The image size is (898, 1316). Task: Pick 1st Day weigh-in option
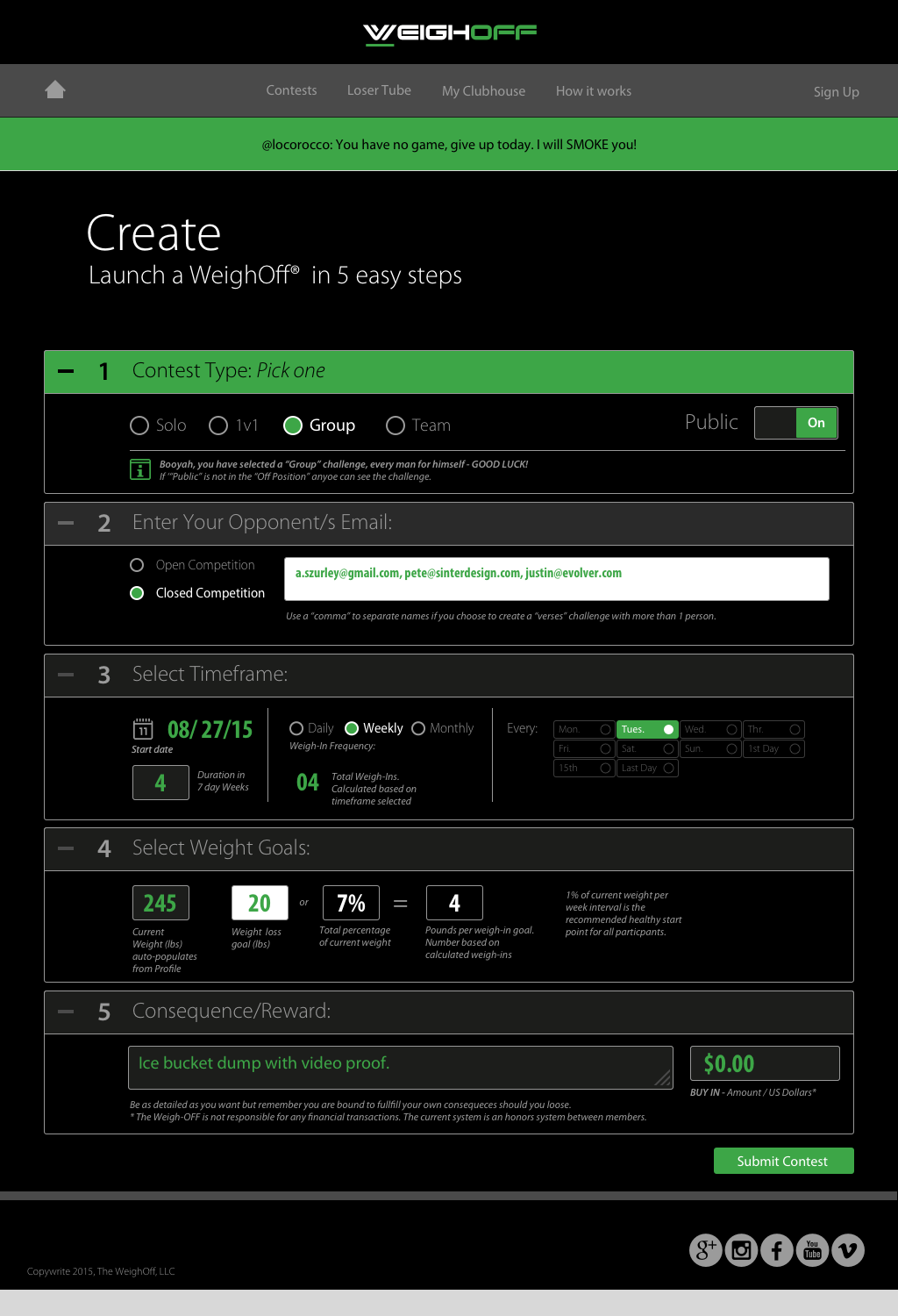pos(773,748)
